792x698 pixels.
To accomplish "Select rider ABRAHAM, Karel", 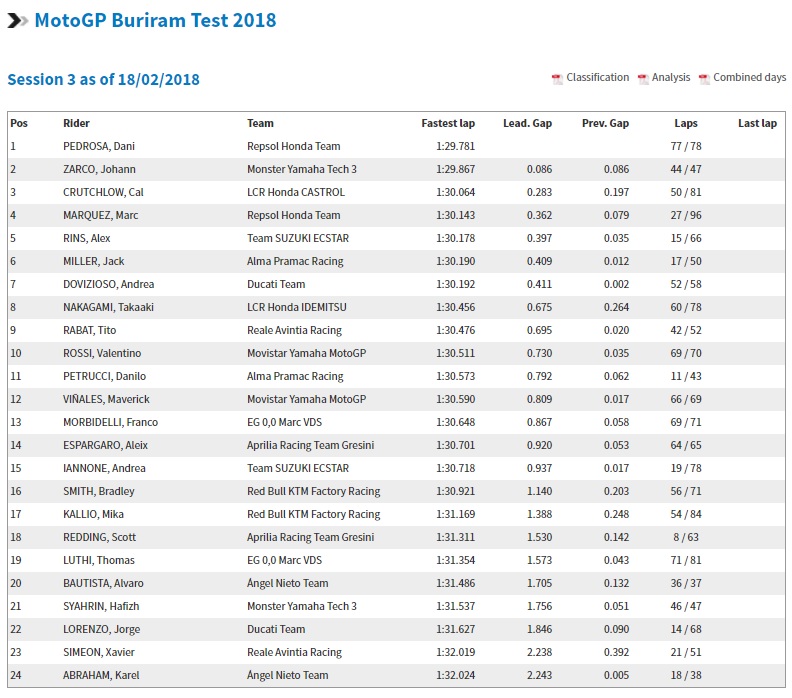I will point(101,675).
